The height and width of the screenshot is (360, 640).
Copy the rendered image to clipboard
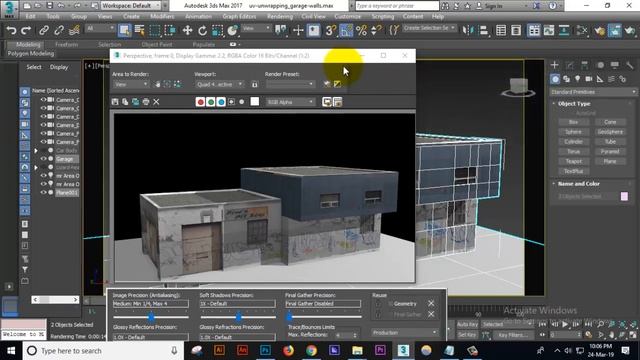125,102
